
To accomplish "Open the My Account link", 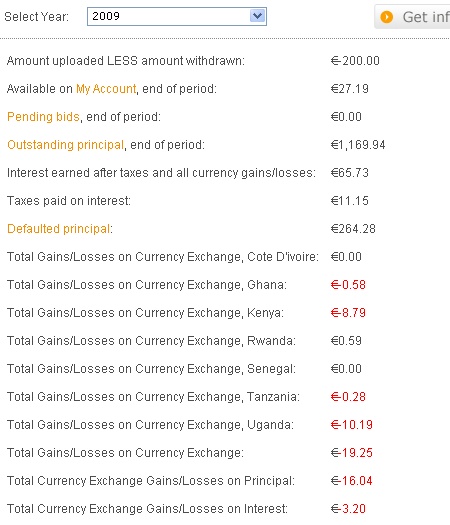I will [x=106, y=89].
